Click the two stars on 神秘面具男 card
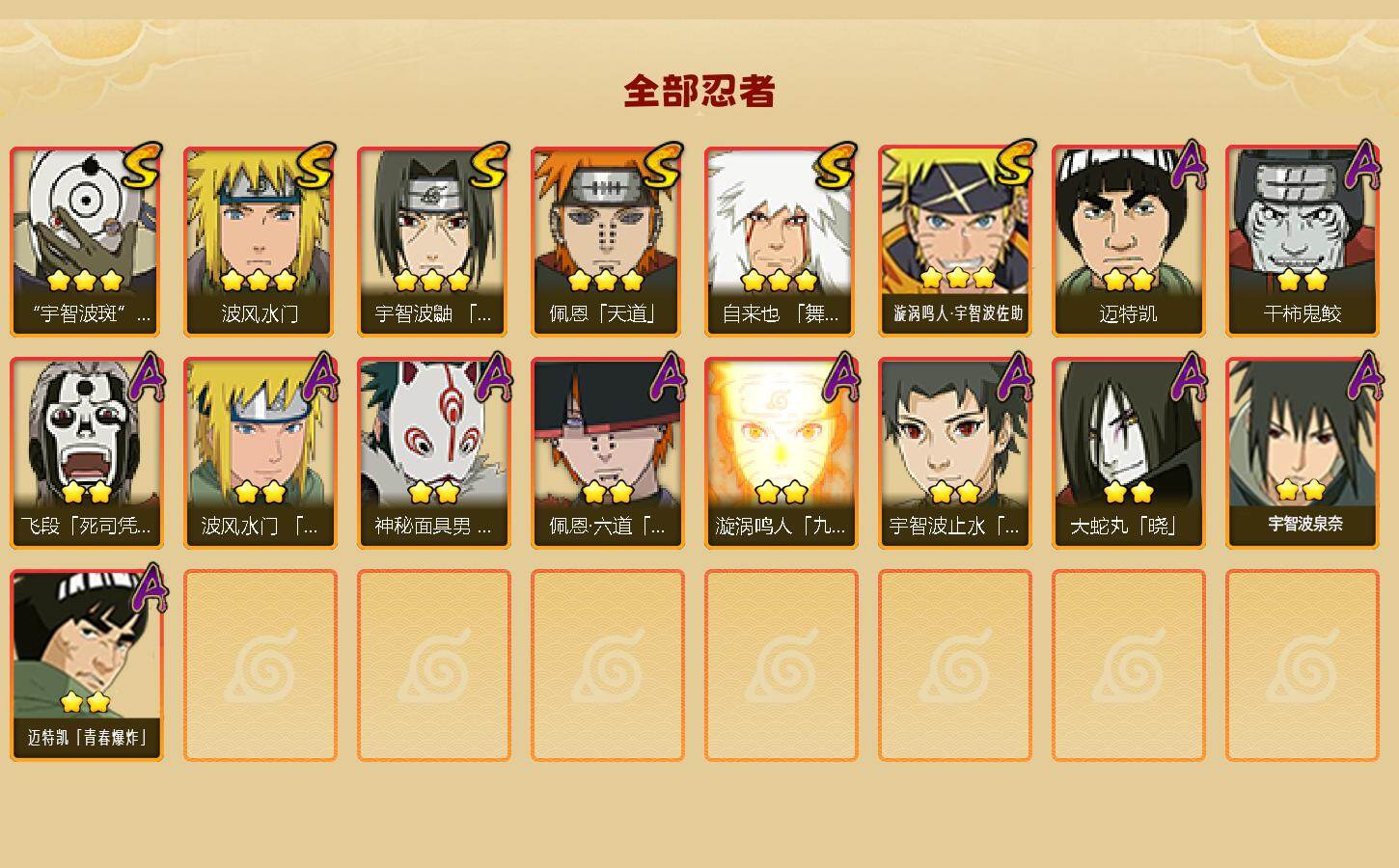Screen dimensions: 1399x868 pyautogui.click(x=433, y=493)
